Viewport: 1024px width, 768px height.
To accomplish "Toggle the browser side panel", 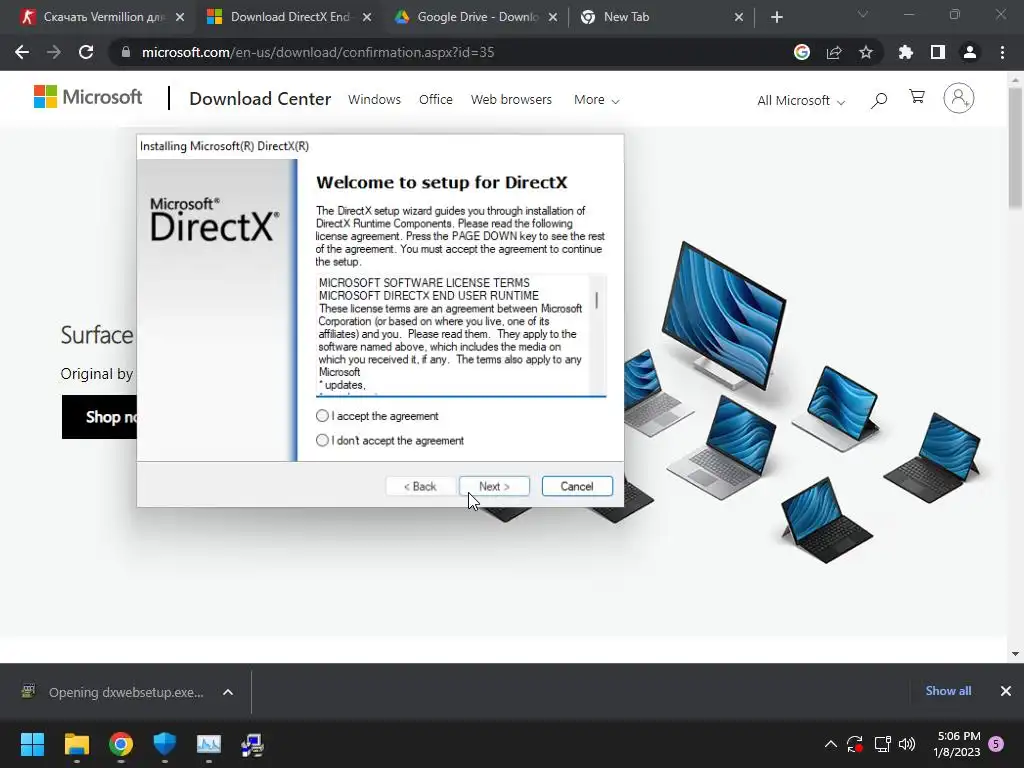I will click(x=938, y=52).
